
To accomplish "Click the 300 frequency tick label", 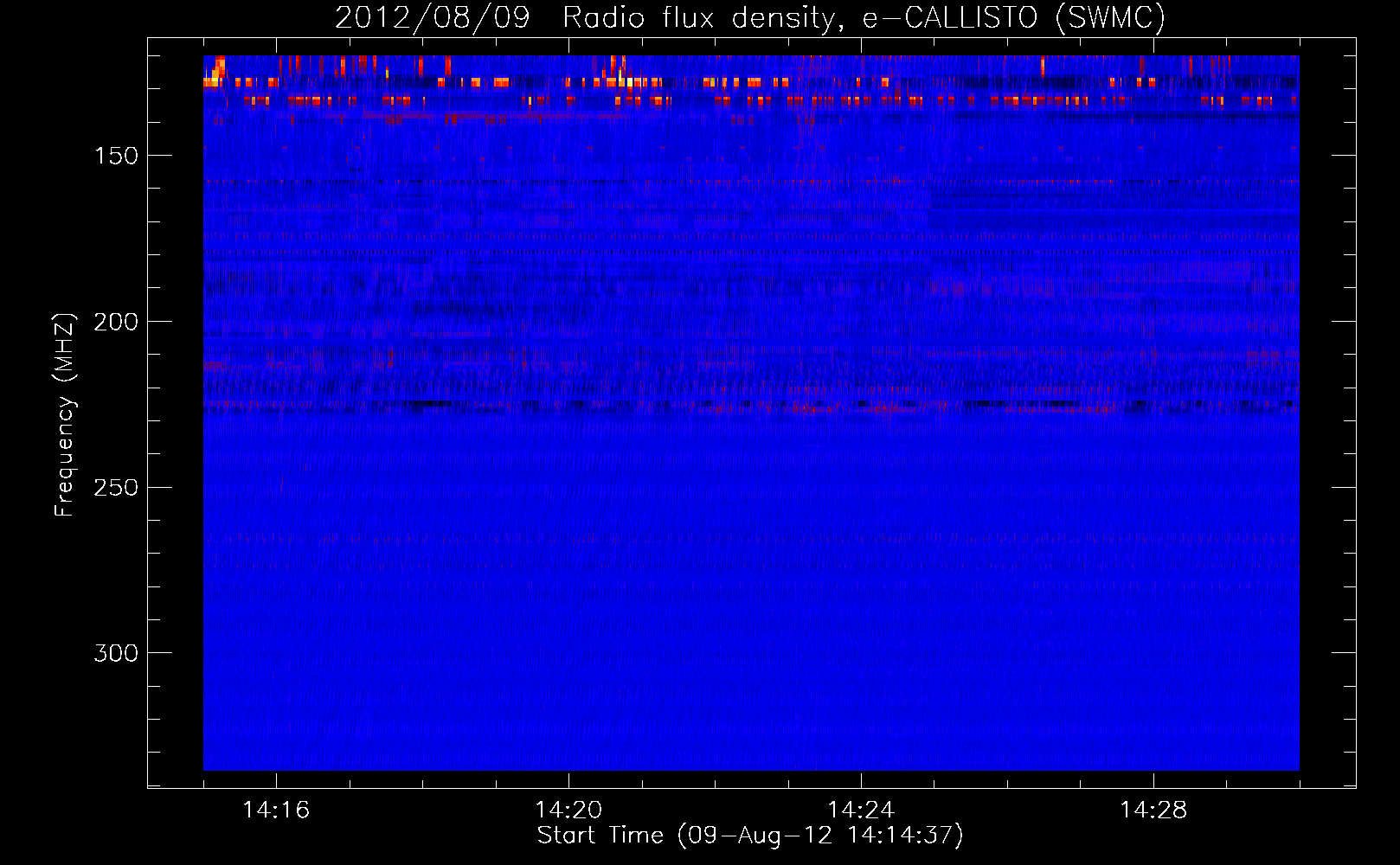I will point(116,653).
